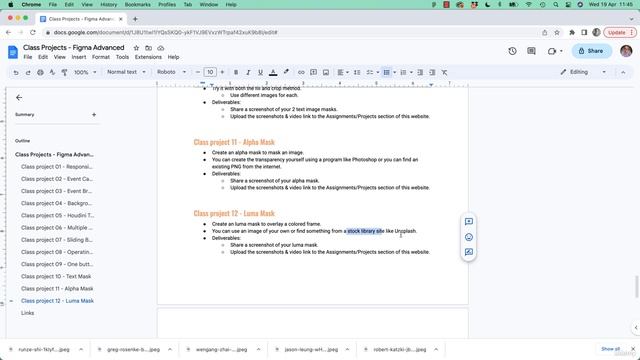
Task: Increase the paragraph indent
Action: pos(432,72)
